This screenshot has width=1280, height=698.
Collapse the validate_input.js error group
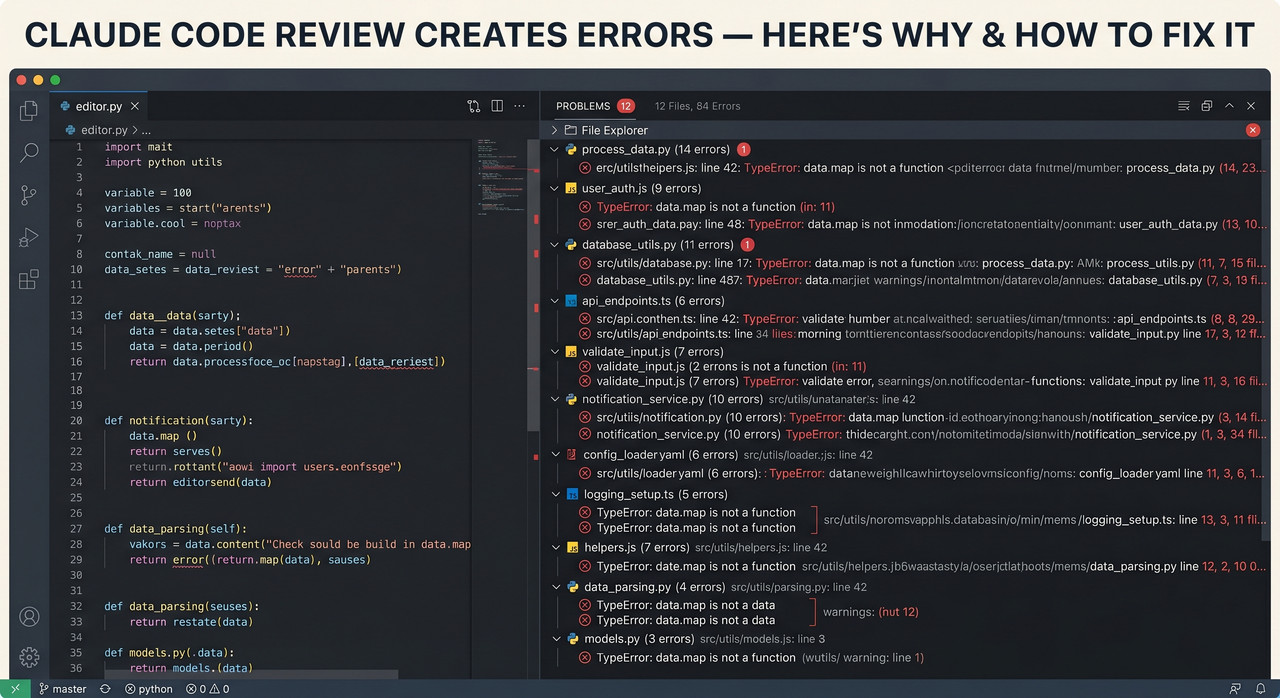pyautogui.click(x=555, y=351)
